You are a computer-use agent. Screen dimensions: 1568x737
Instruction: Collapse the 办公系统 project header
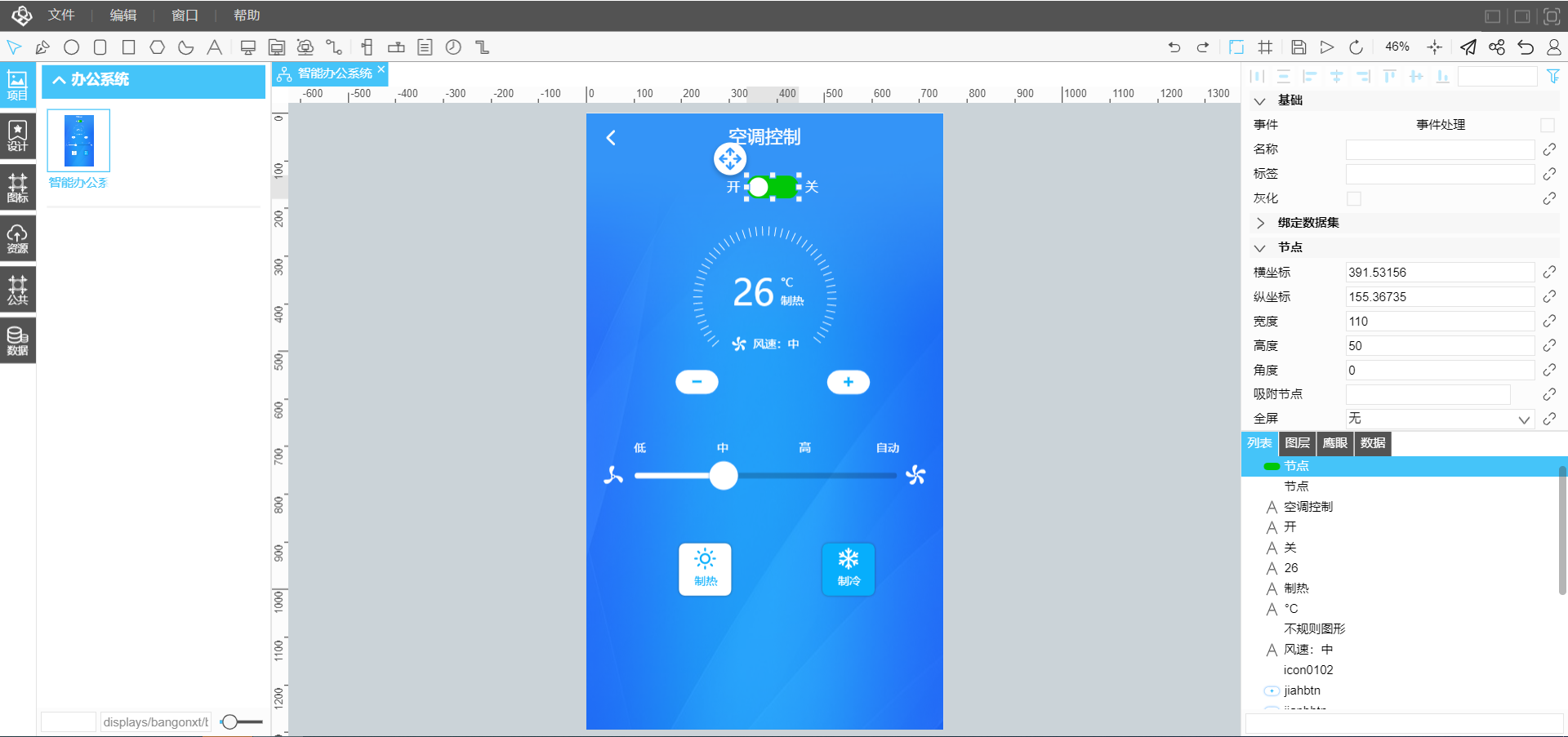[154, 80]
